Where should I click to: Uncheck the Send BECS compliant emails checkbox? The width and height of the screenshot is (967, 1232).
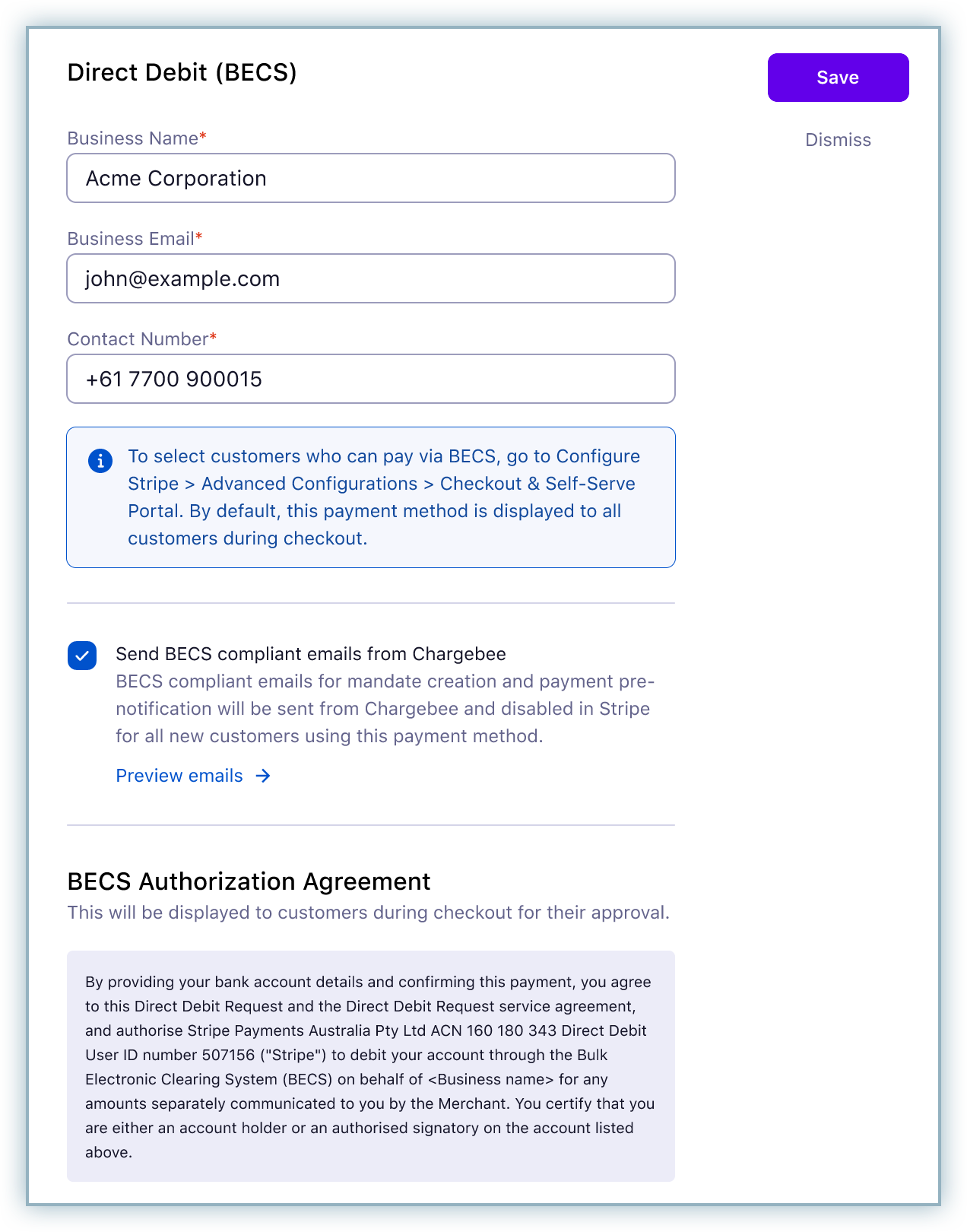[82, 656]
